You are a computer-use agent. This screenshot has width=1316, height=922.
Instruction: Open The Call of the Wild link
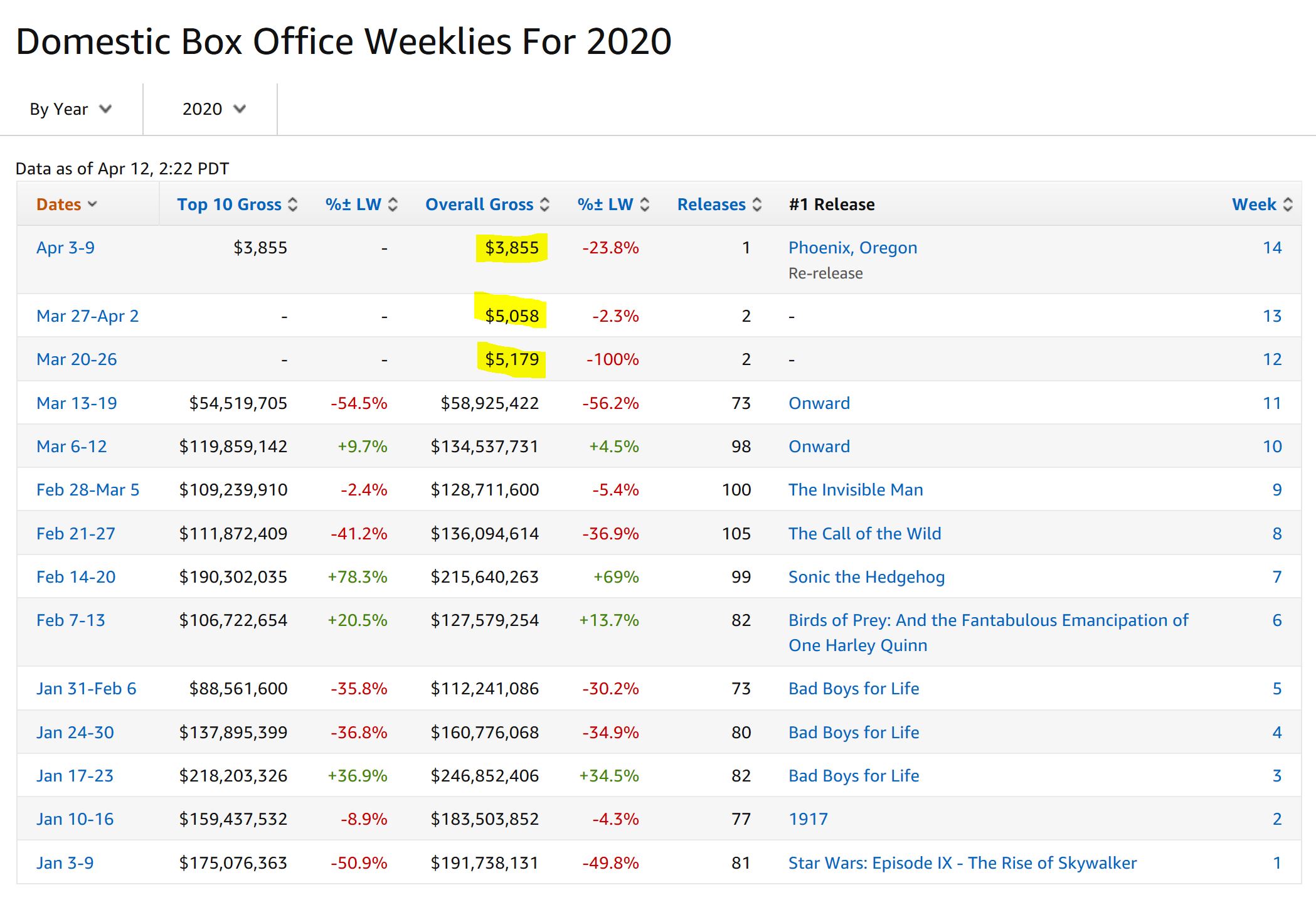(864, 534)
